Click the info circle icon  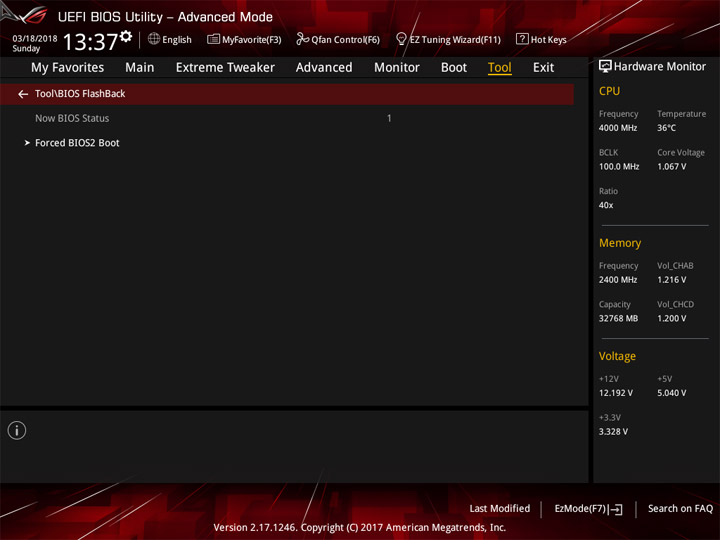click(x=17, y=430)
